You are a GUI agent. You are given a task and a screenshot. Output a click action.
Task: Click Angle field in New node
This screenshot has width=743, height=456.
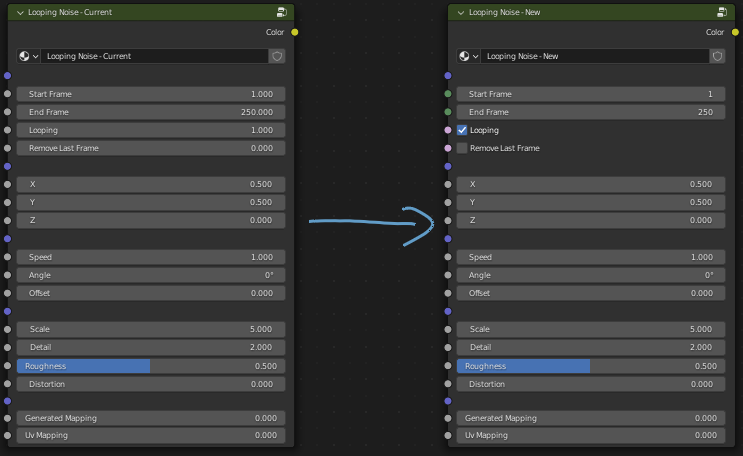point(591,275)
